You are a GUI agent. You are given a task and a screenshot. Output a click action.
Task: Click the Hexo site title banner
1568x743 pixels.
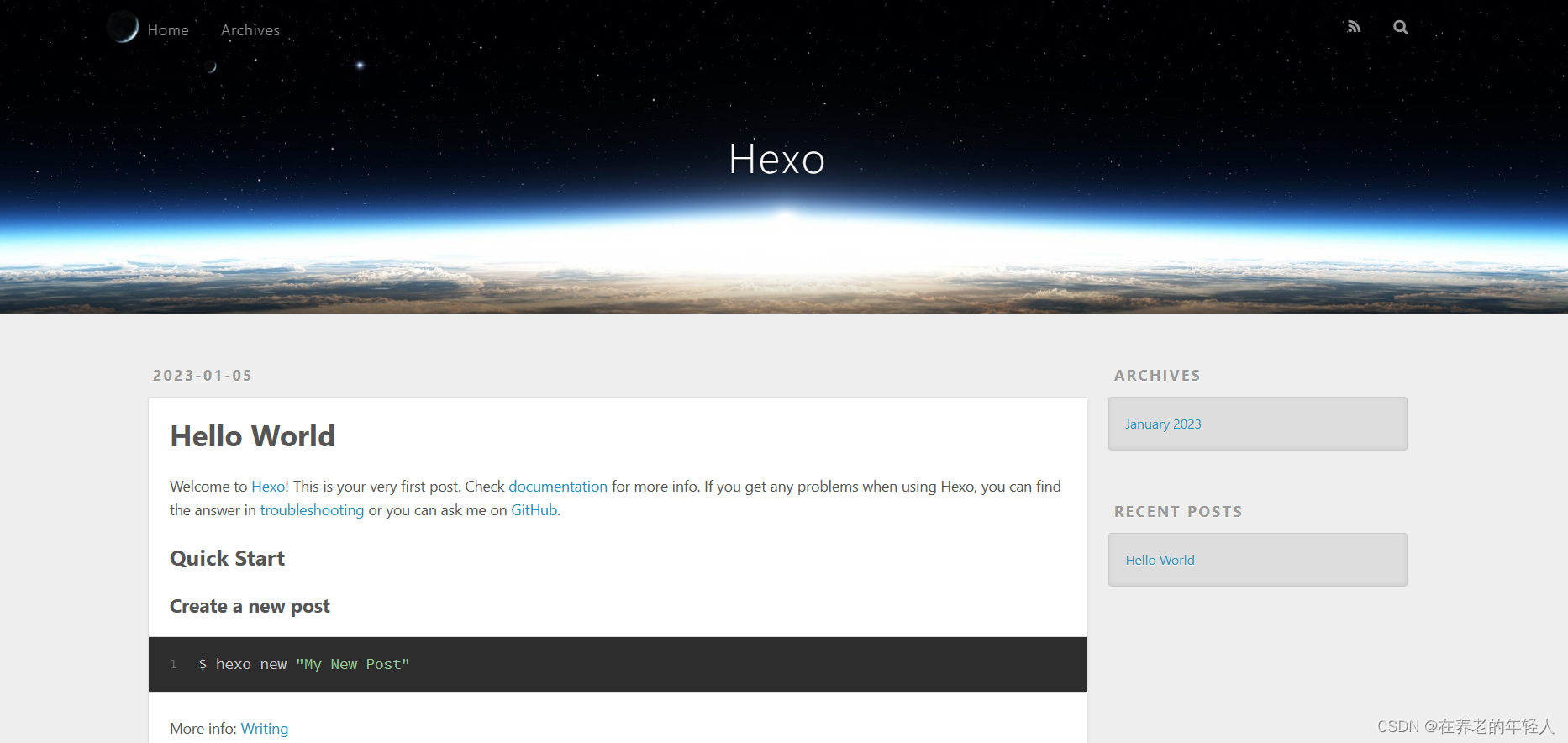[776, 159]
